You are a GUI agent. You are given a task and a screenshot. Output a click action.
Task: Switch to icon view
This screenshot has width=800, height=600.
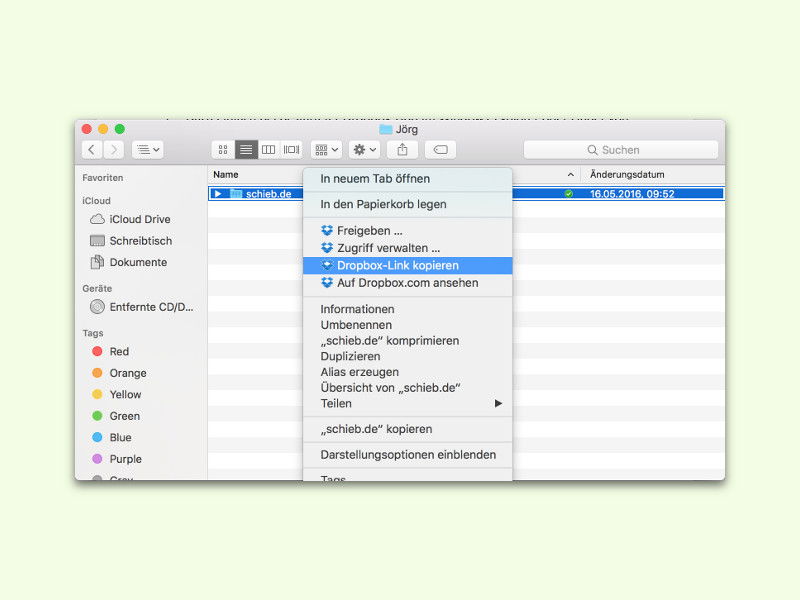[x=223, y=149]
